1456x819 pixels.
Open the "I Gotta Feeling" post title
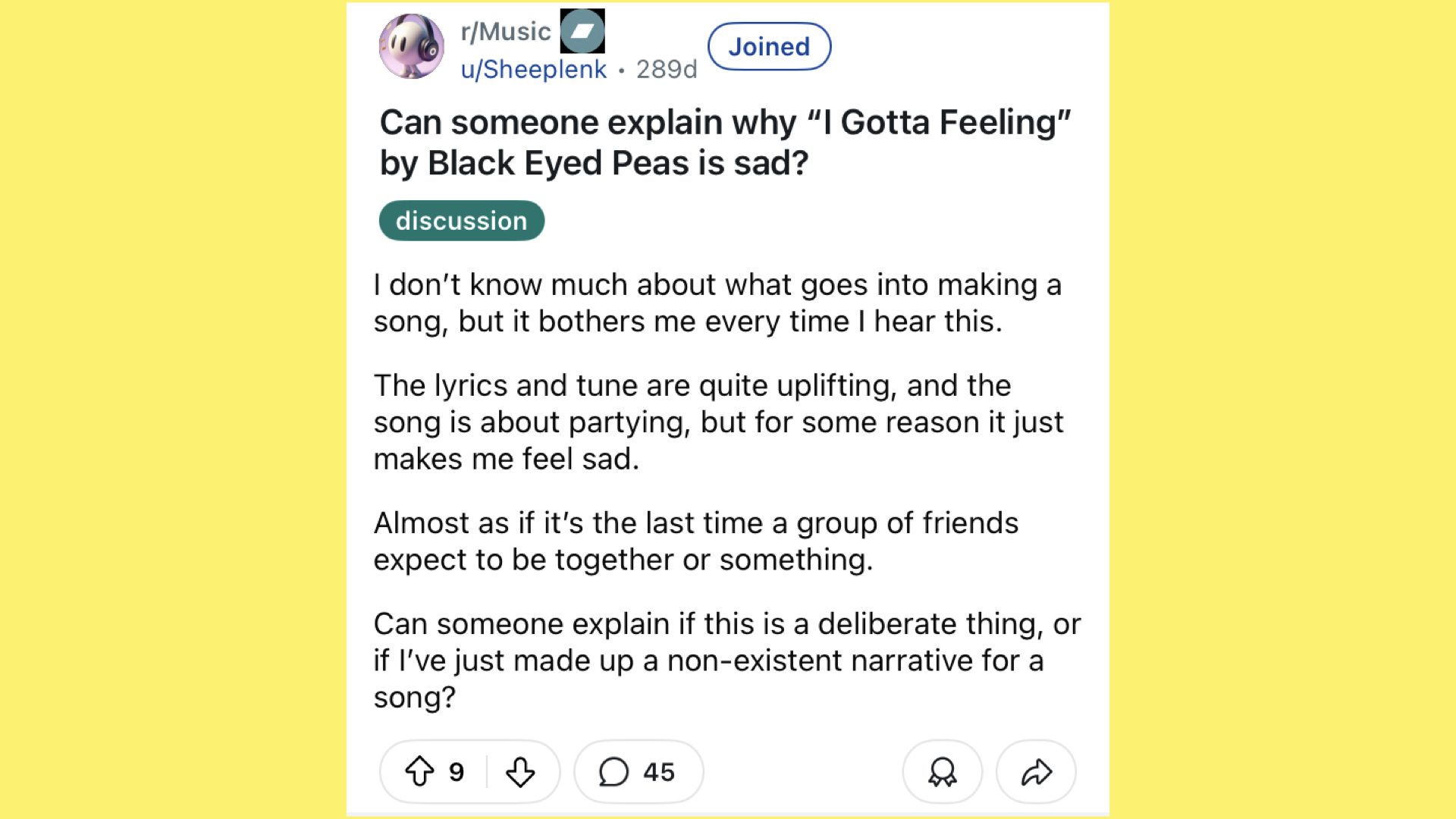724,143
